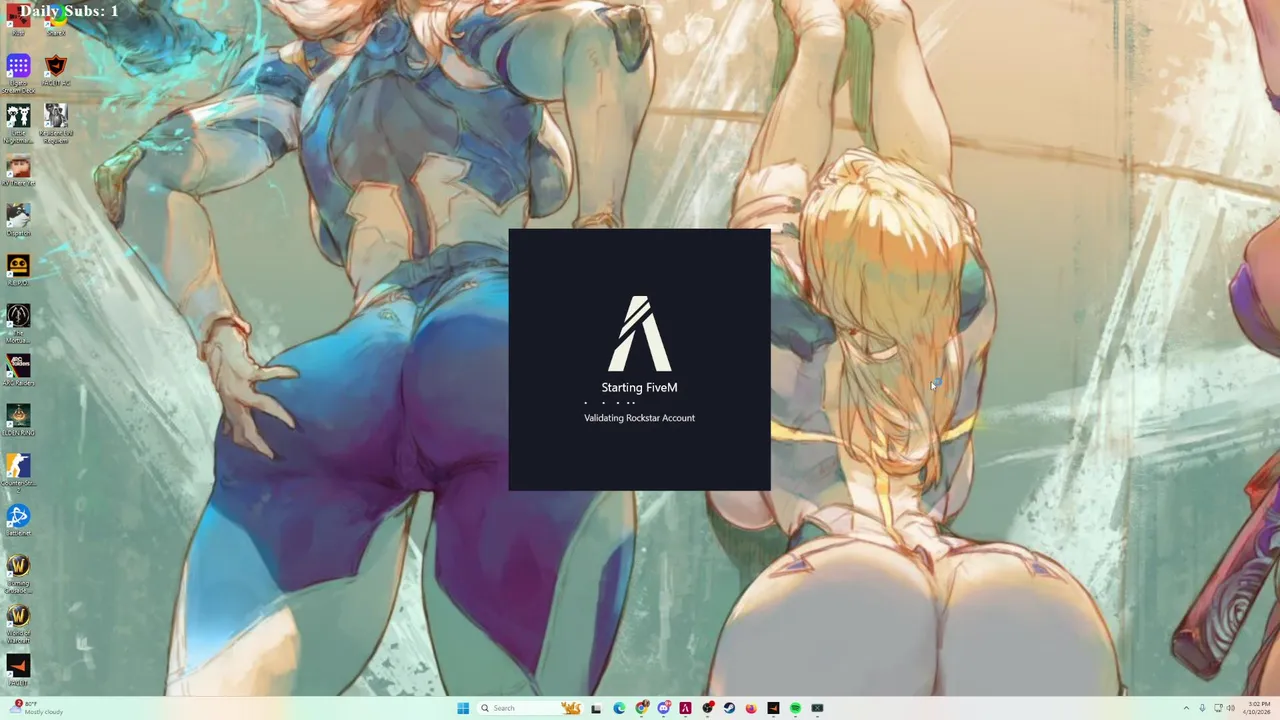Select the R.E.P.O. desktop shortcut

18,270
